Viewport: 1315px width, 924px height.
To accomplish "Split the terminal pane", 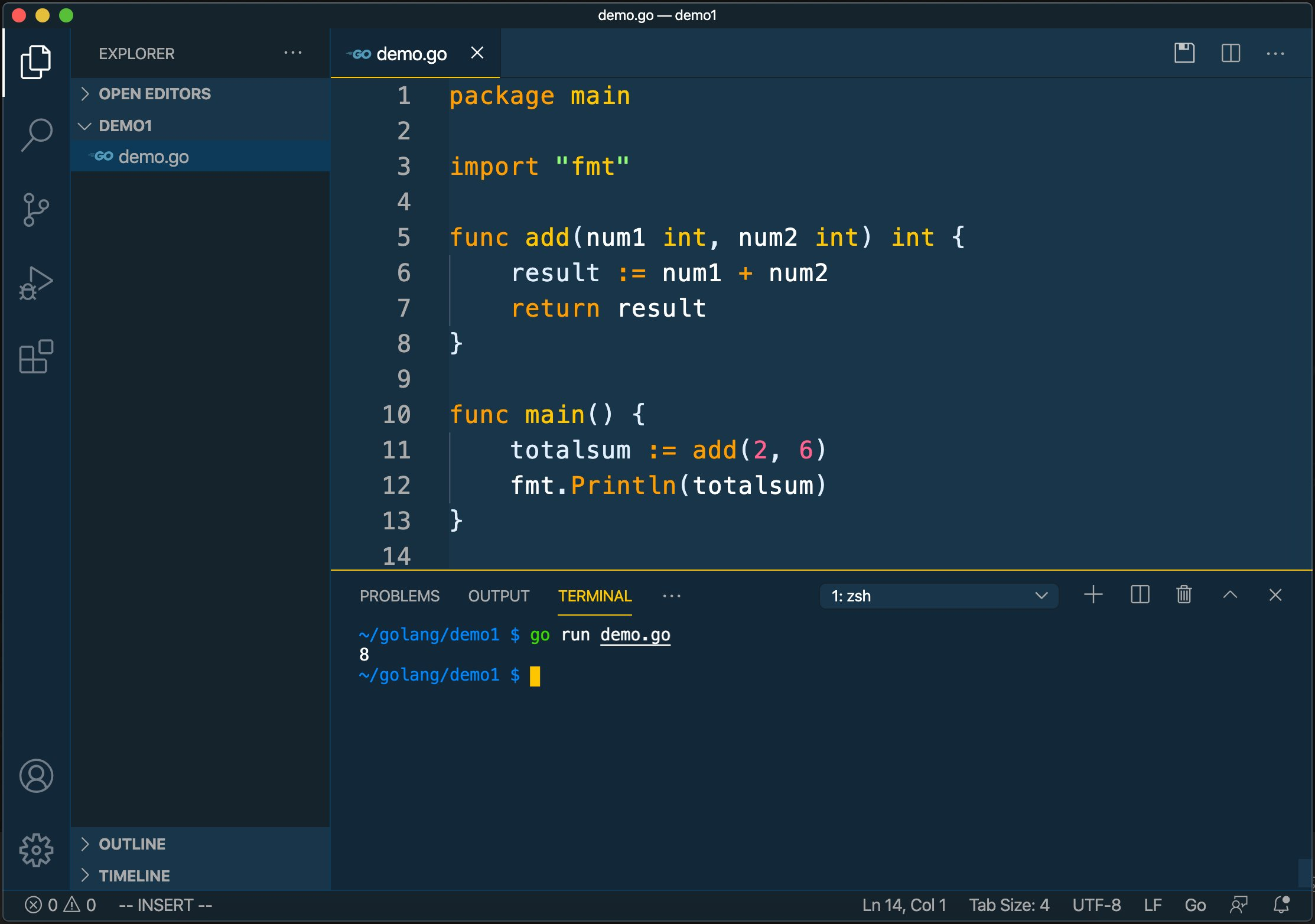I will click(1140, 595).
